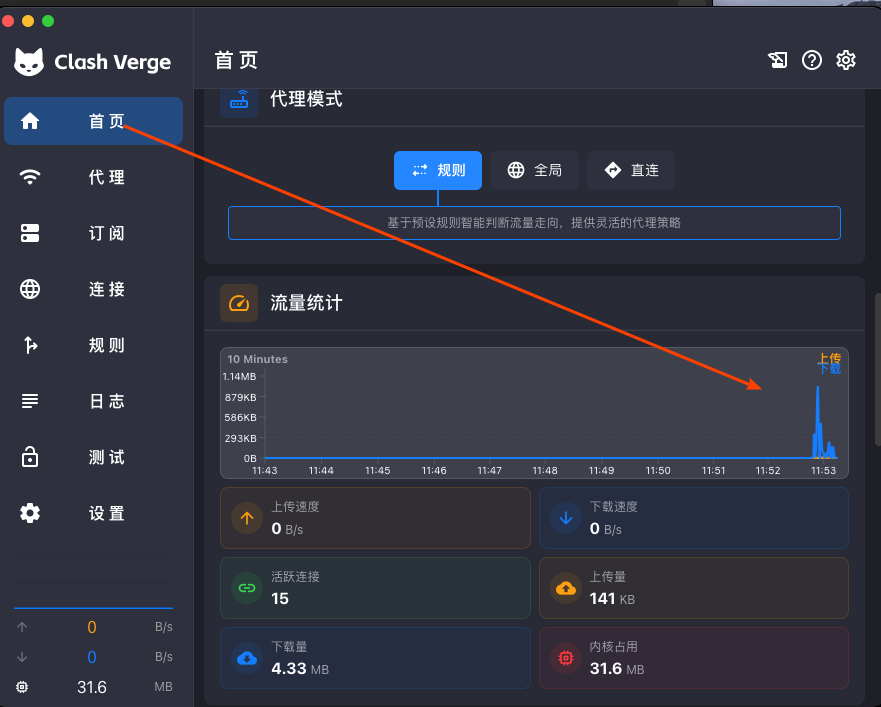Click the 流量统计 section title
Image resolution: width=881 pixels, height=707 pixels.
pos(306,303)
